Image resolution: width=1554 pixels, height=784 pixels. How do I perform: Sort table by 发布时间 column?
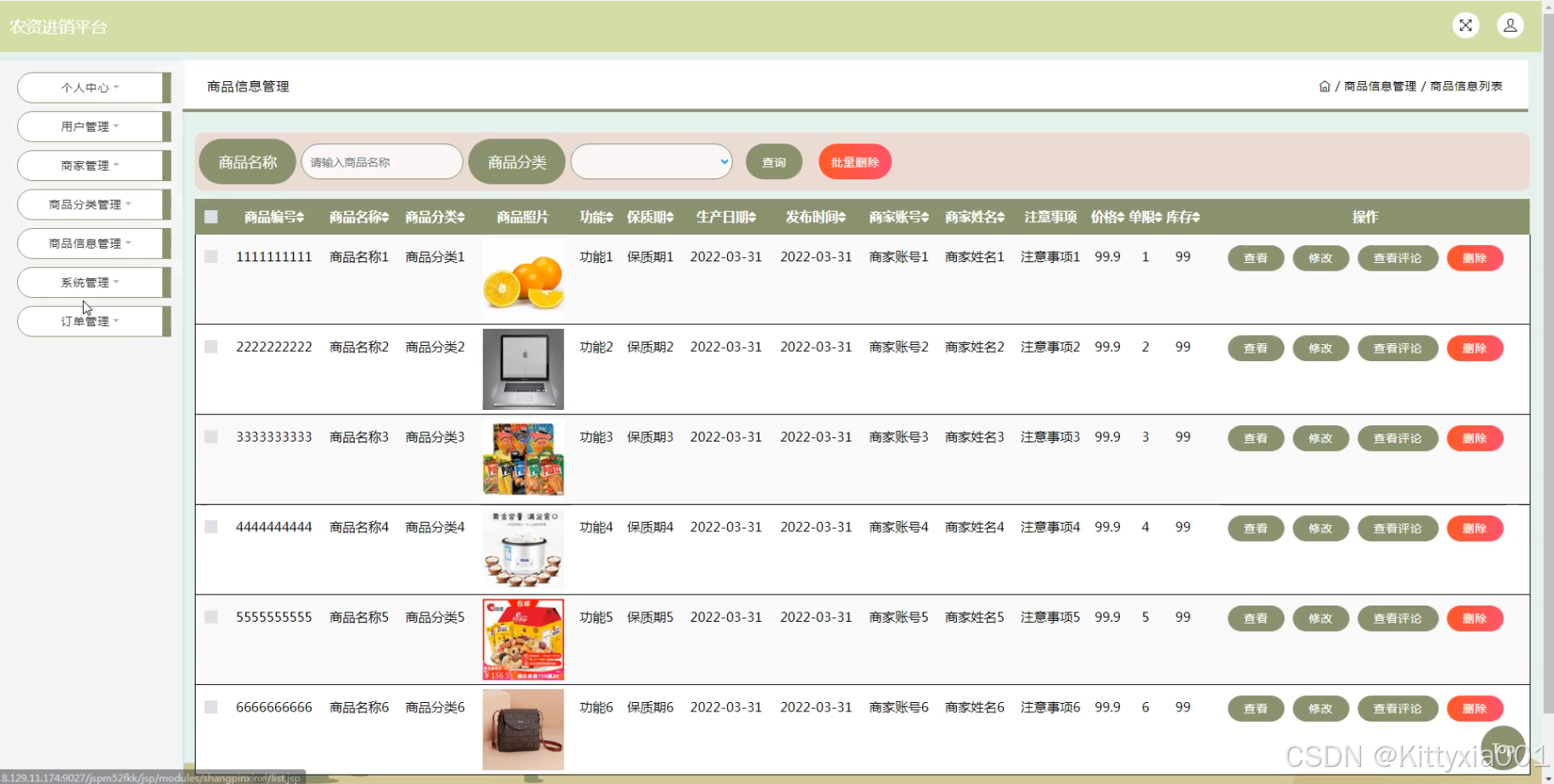[x=815, y=217]
